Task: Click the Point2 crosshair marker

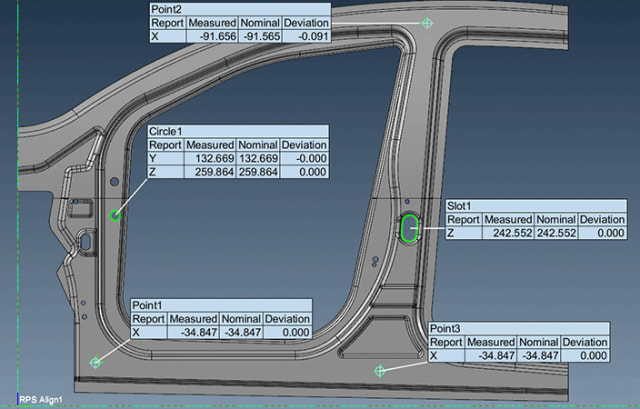Action: (x=428, y=21)
